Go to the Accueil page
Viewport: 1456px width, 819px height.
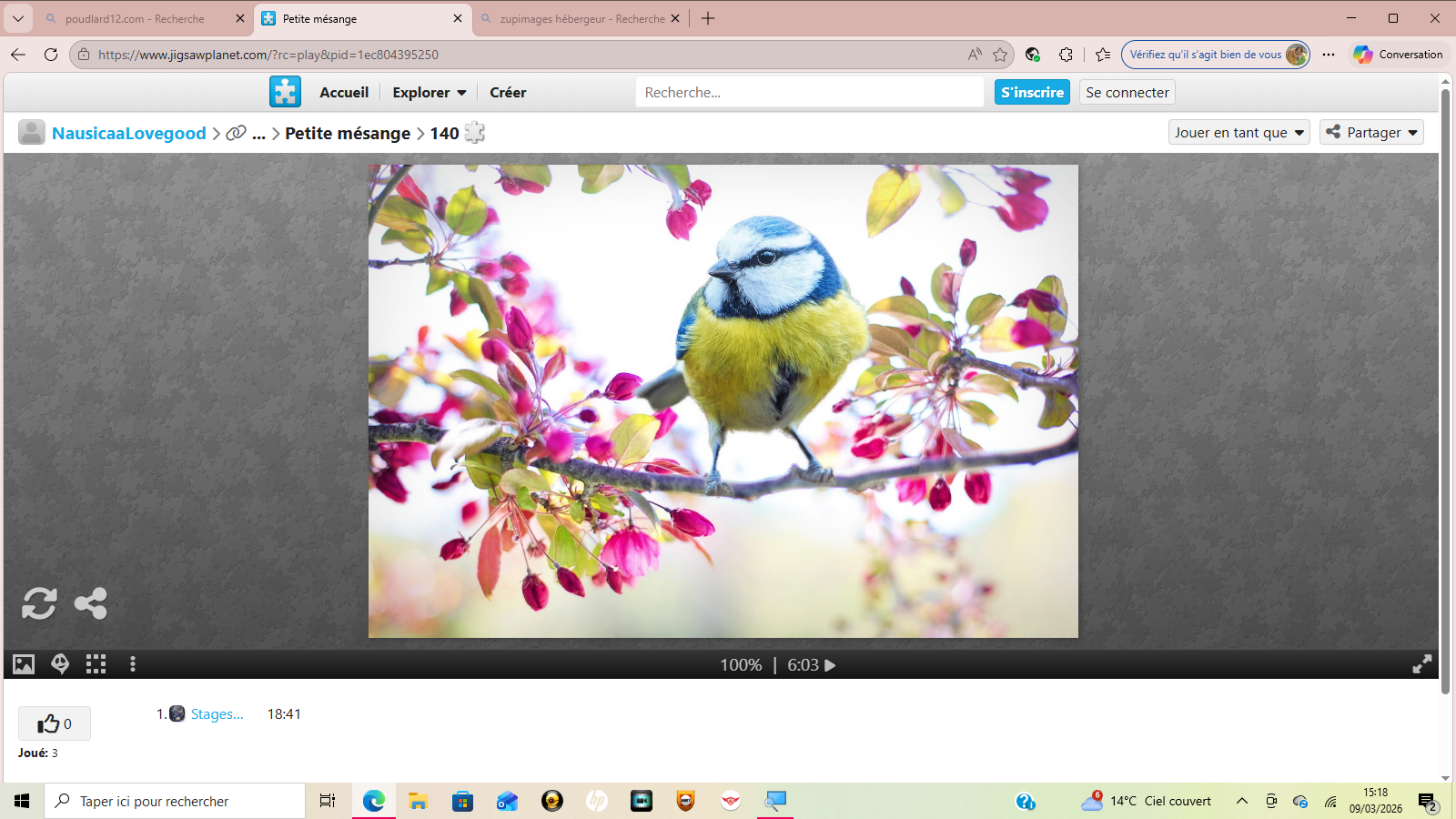[x=344, y=92]
